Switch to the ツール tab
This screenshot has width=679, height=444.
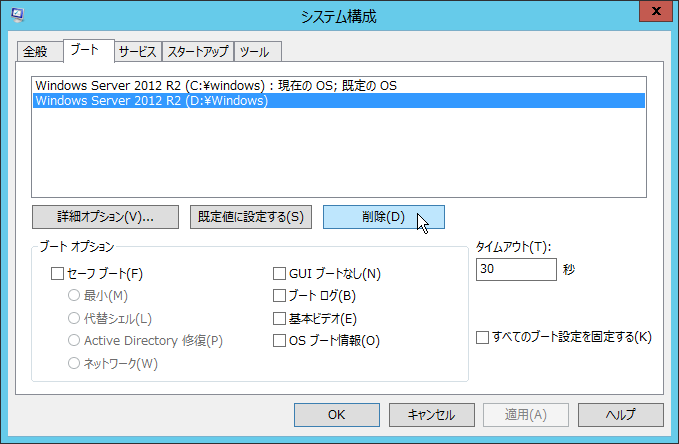pyautogui.click(x=258, y=52)
